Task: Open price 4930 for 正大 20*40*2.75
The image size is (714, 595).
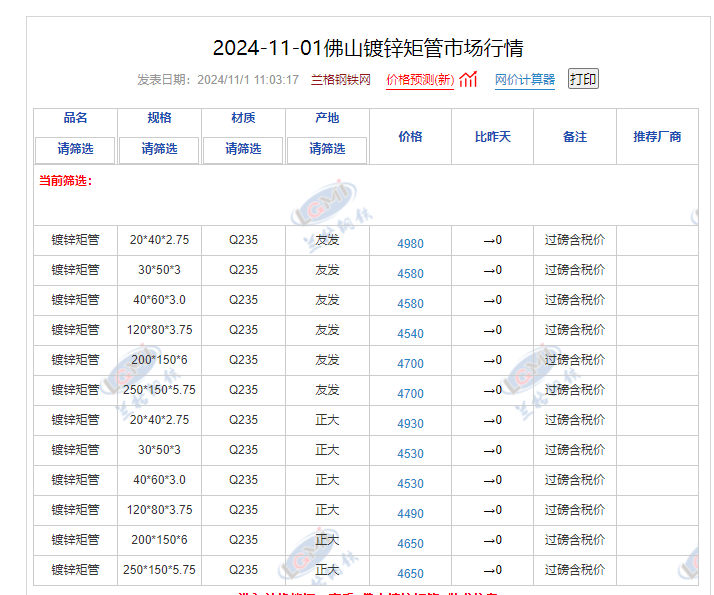Action: (x=410, y=423)
